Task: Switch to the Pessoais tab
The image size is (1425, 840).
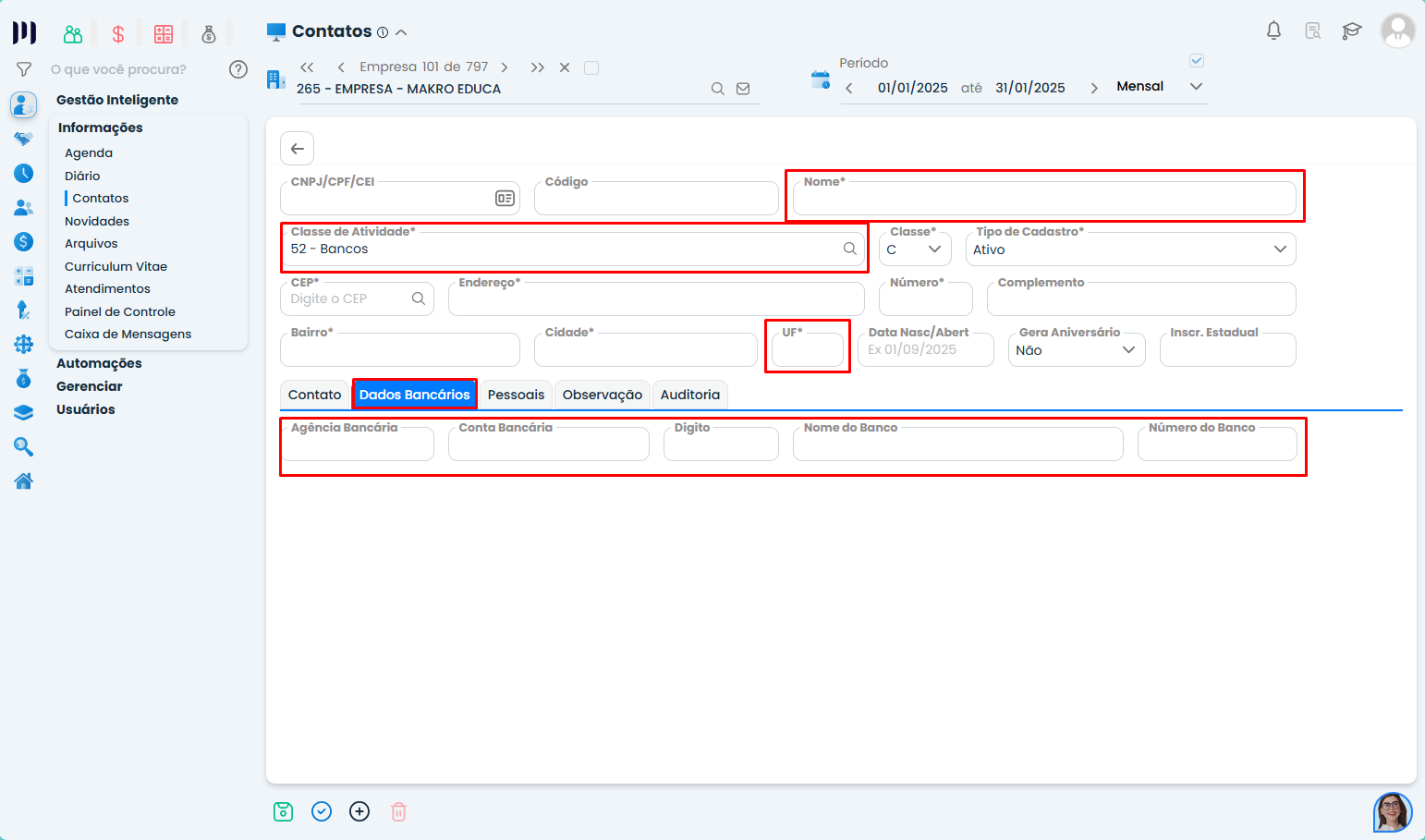Action: 516,395
